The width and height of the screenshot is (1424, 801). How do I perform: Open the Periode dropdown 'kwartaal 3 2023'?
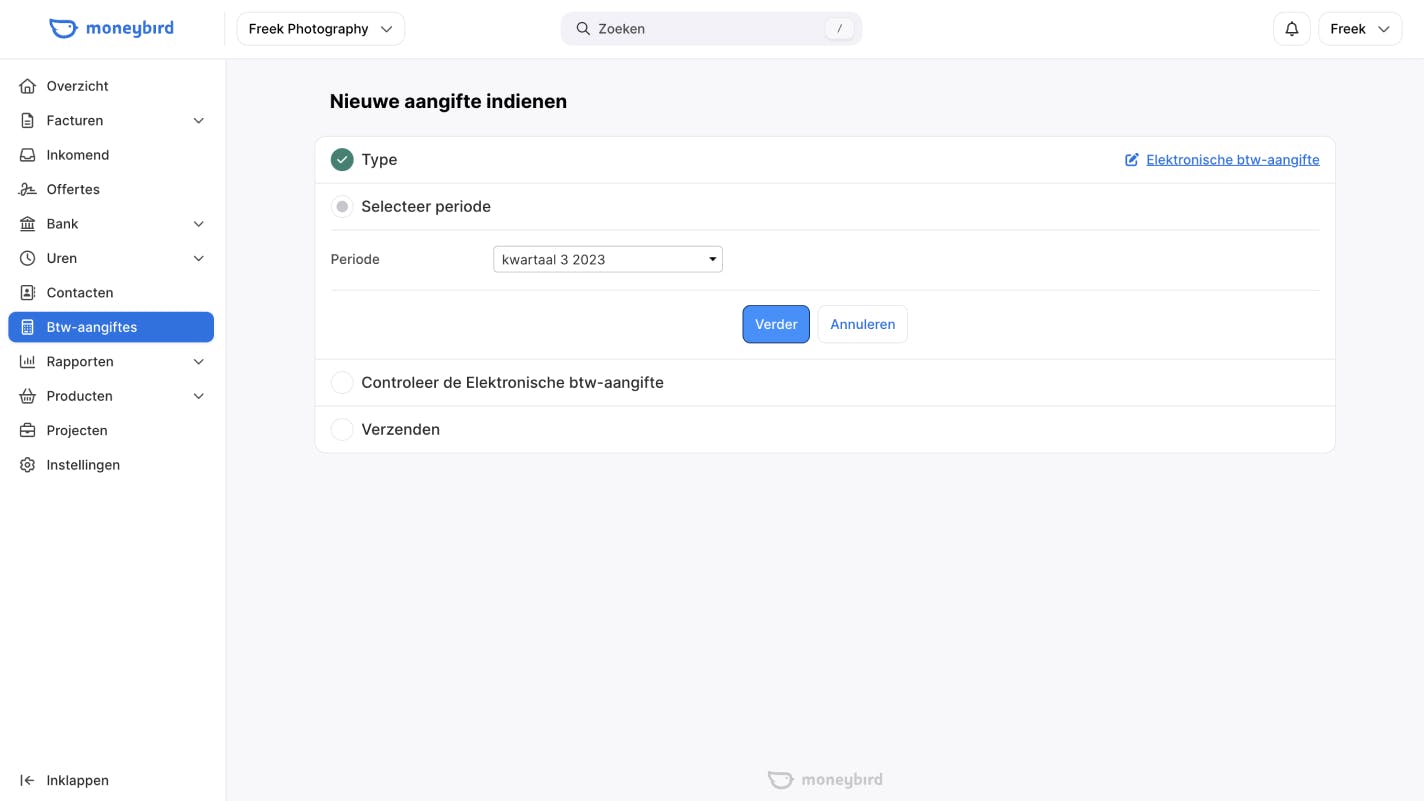pos(607,260)
